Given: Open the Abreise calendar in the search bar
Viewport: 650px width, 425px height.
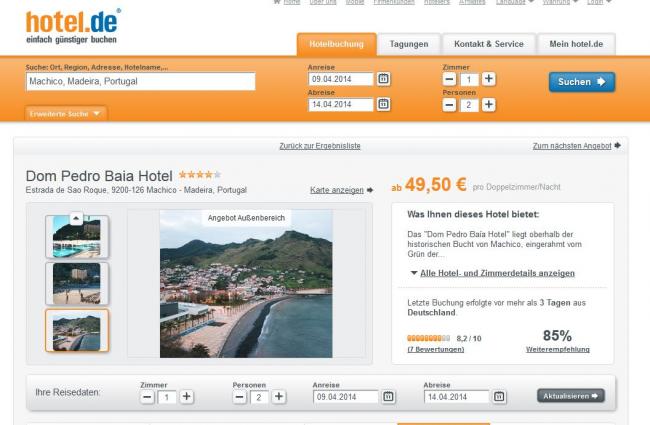Looking at the screenshot, I should pos(383,104).
